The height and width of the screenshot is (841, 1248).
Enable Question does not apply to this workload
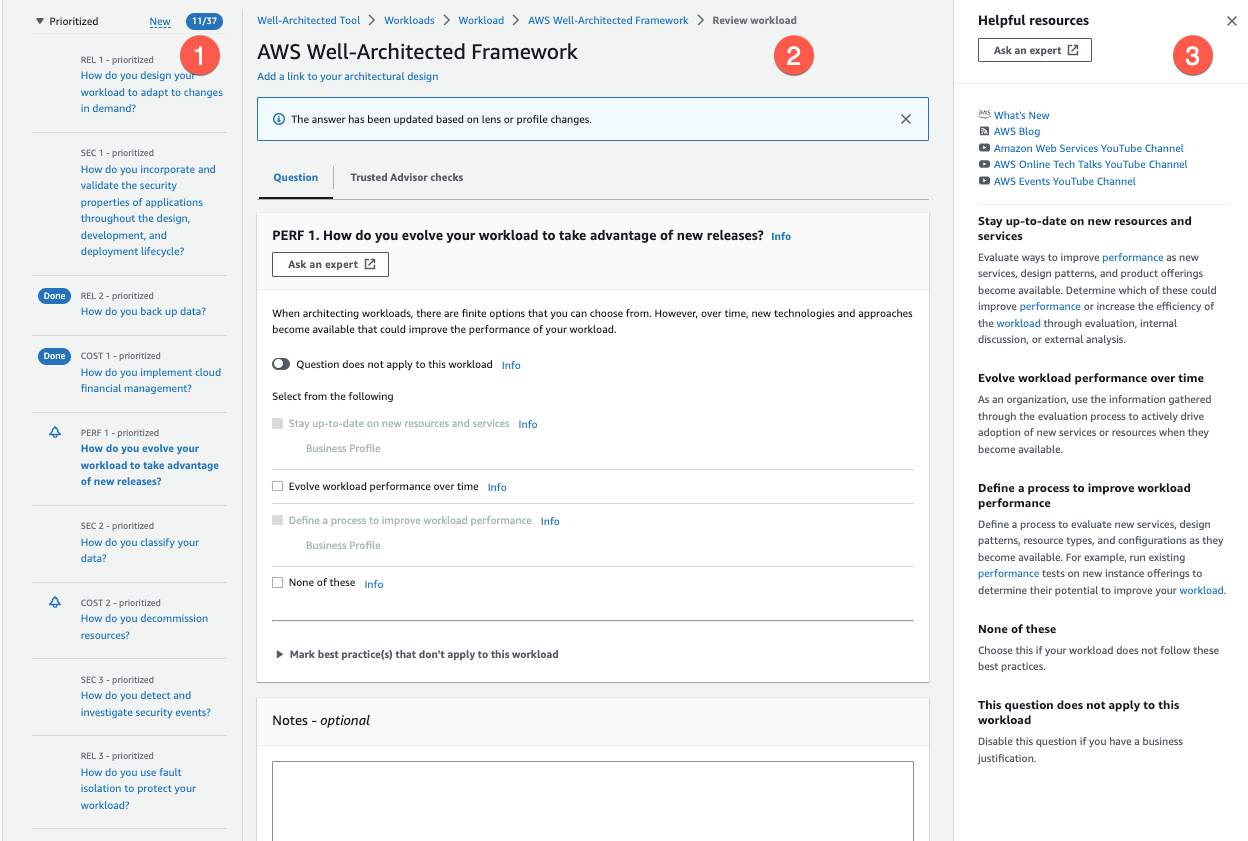(281, 363)
